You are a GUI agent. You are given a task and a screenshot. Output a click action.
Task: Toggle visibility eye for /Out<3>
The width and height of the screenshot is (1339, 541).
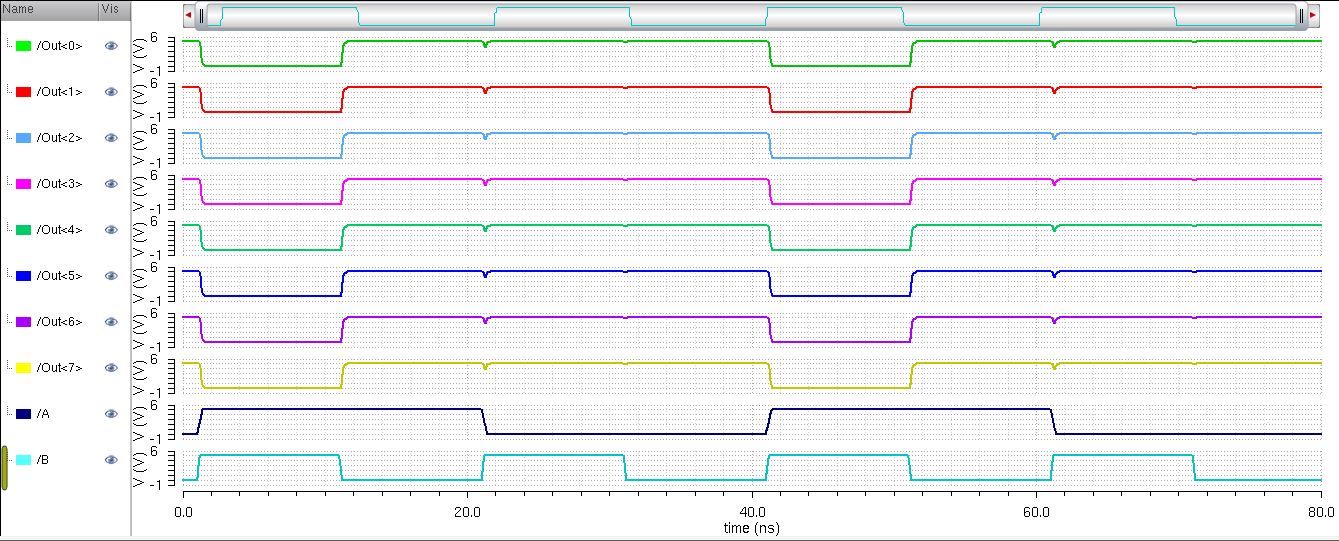coord(111,184)
